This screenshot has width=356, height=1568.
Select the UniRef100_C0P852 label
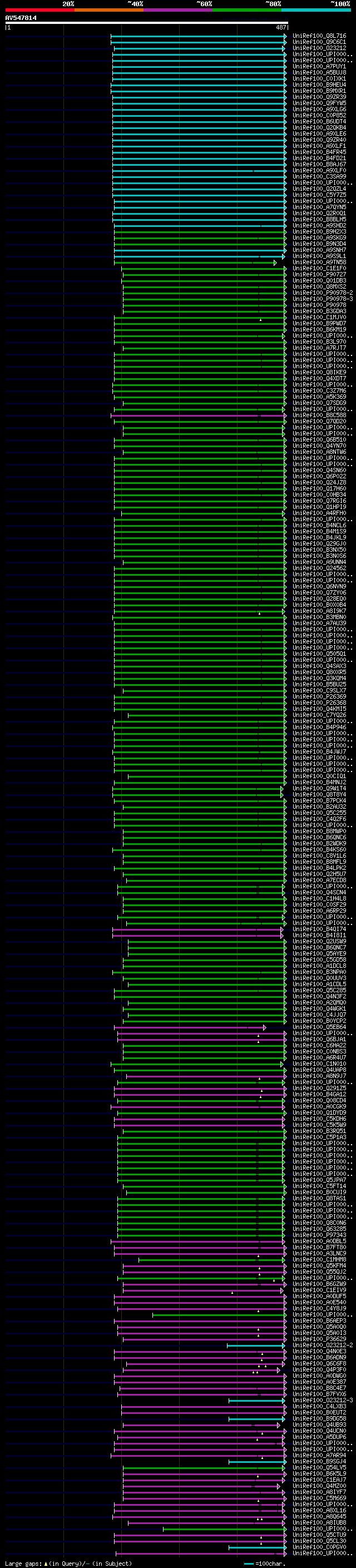(x=319, y=115)
